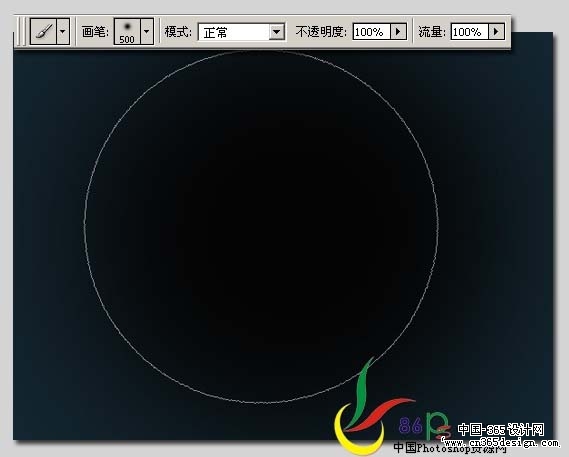569x457 pixels.
Task: Click the 流量 label
Action: pos(432,32)
